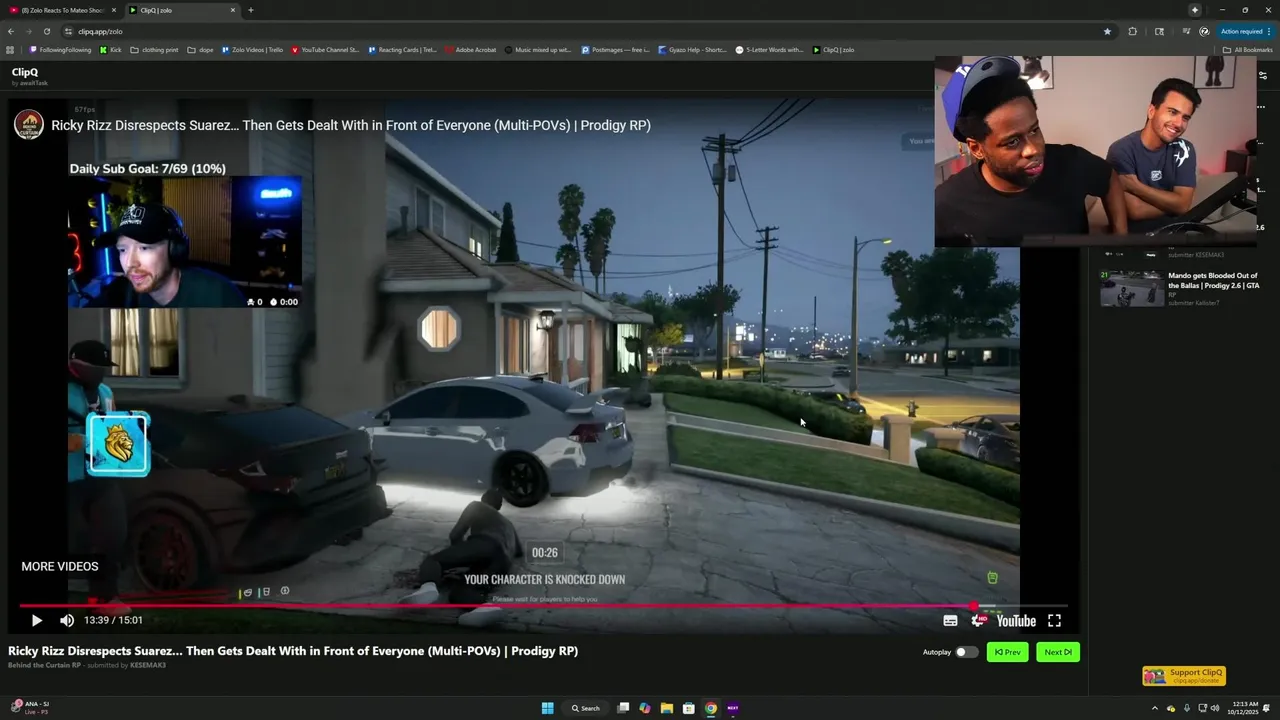The width and height of the screenshot is (1280, 720).
Task: Open the Copilot taskbar icon
Action: coord(644,708)
